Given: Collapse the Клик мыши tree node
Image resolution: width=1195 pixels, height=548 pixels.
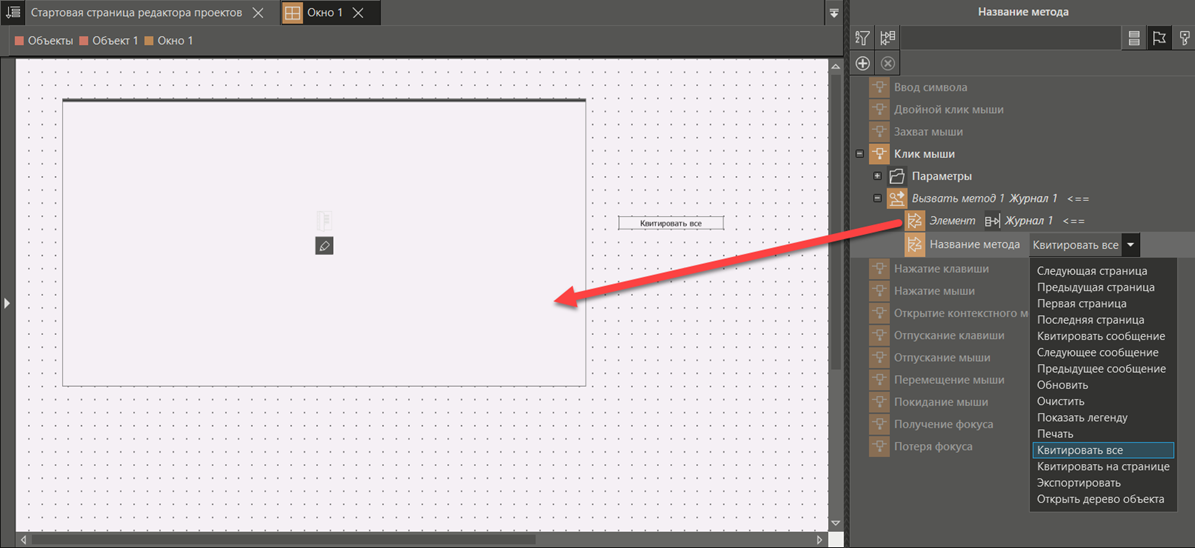Looking at the screenshot, I should coord(859,154).
